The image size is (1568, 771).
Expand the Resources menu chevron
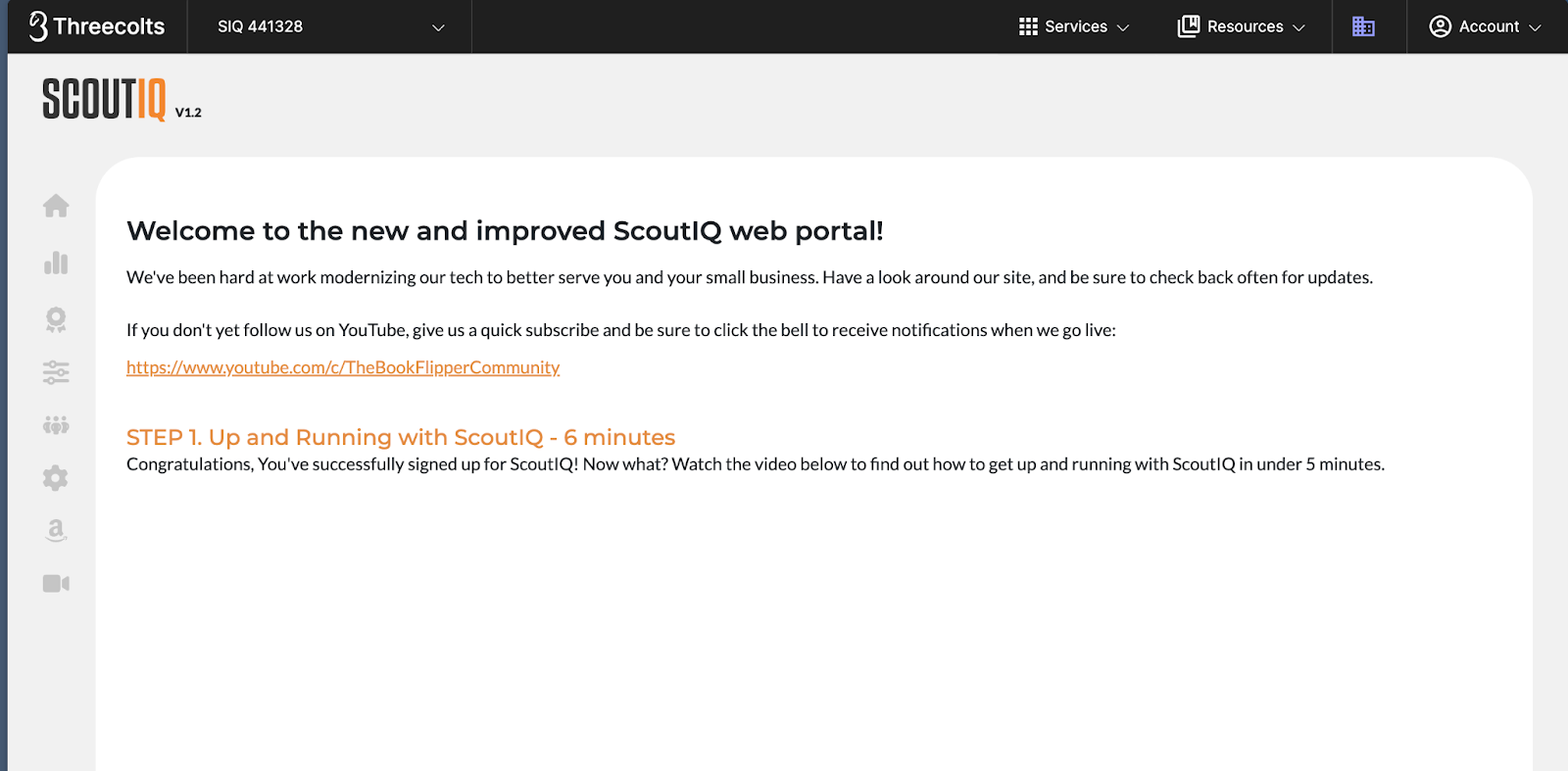pyautogui.click(x=1299, y=27)
